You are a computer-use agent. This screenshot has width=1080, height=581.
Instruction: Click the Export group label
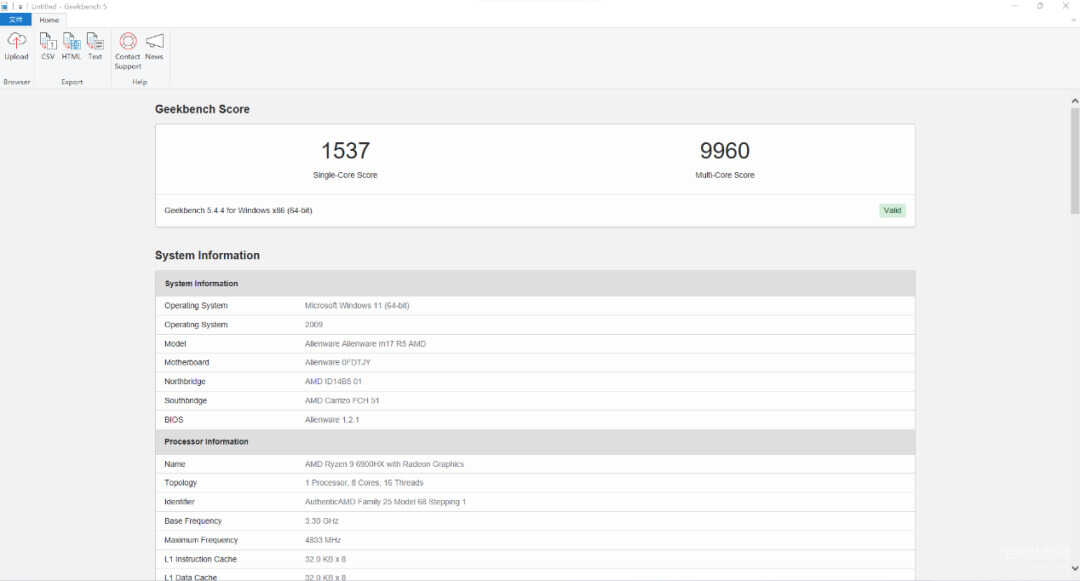tap(72, 82)
